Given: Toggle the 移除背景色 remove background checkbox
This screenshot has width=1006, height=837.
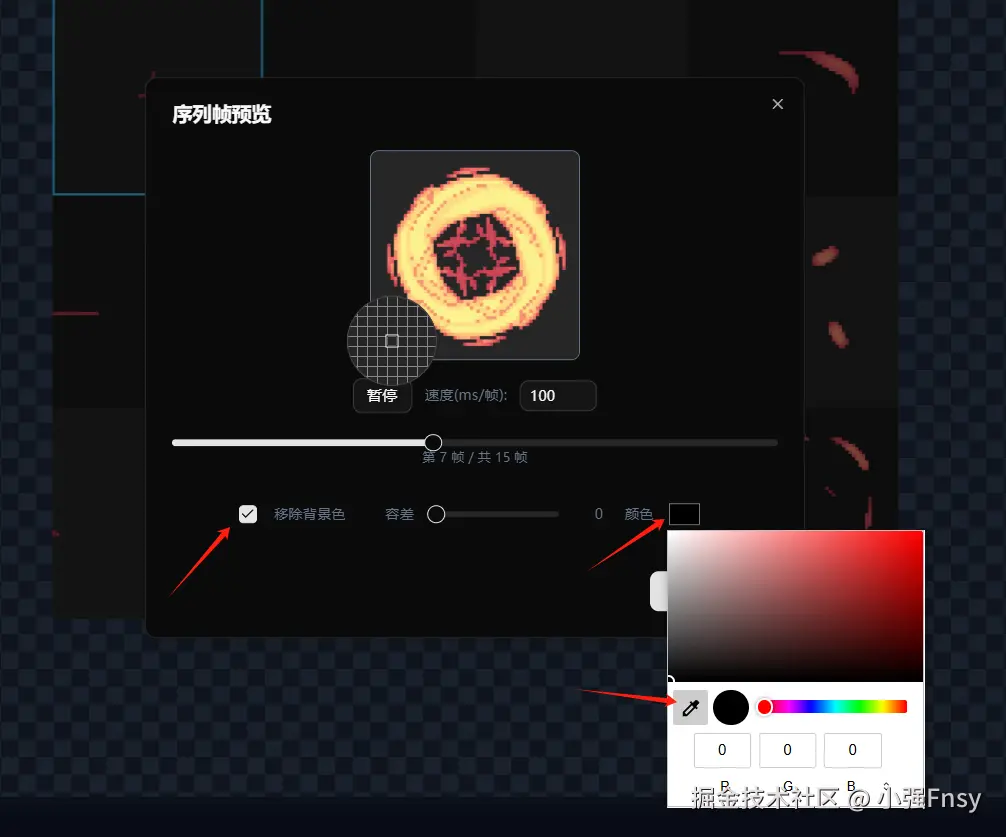Looking at the screenshot, I should pos(248,514).
